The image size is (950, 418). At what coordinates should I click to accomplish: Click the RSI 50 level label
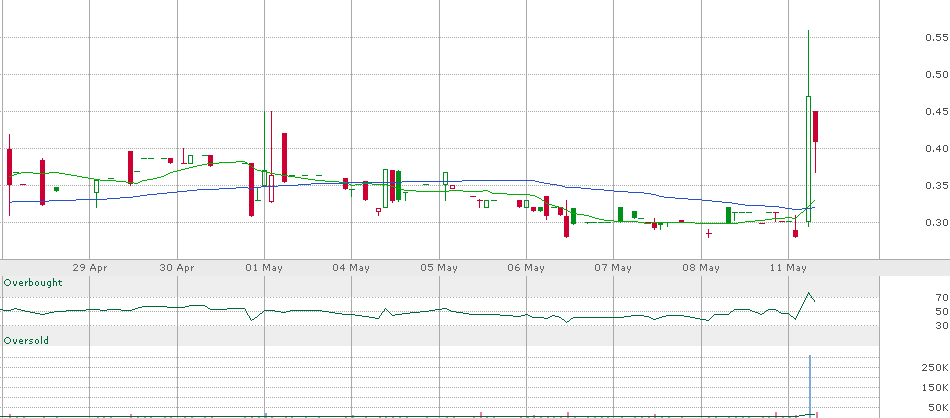[x=942, y=311]
